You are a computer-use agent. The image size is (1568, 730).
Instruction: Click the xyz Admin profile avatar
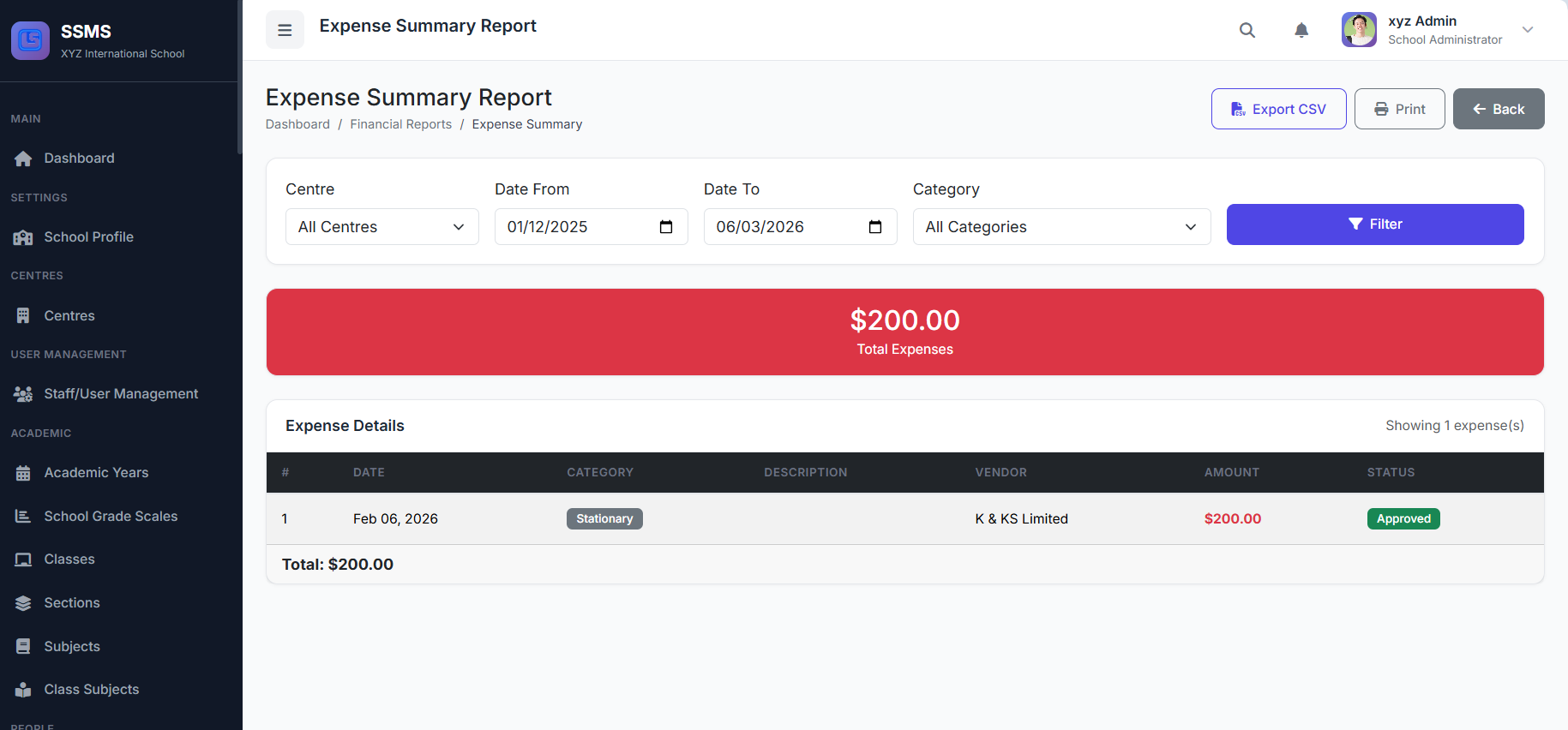point(1358,30)
